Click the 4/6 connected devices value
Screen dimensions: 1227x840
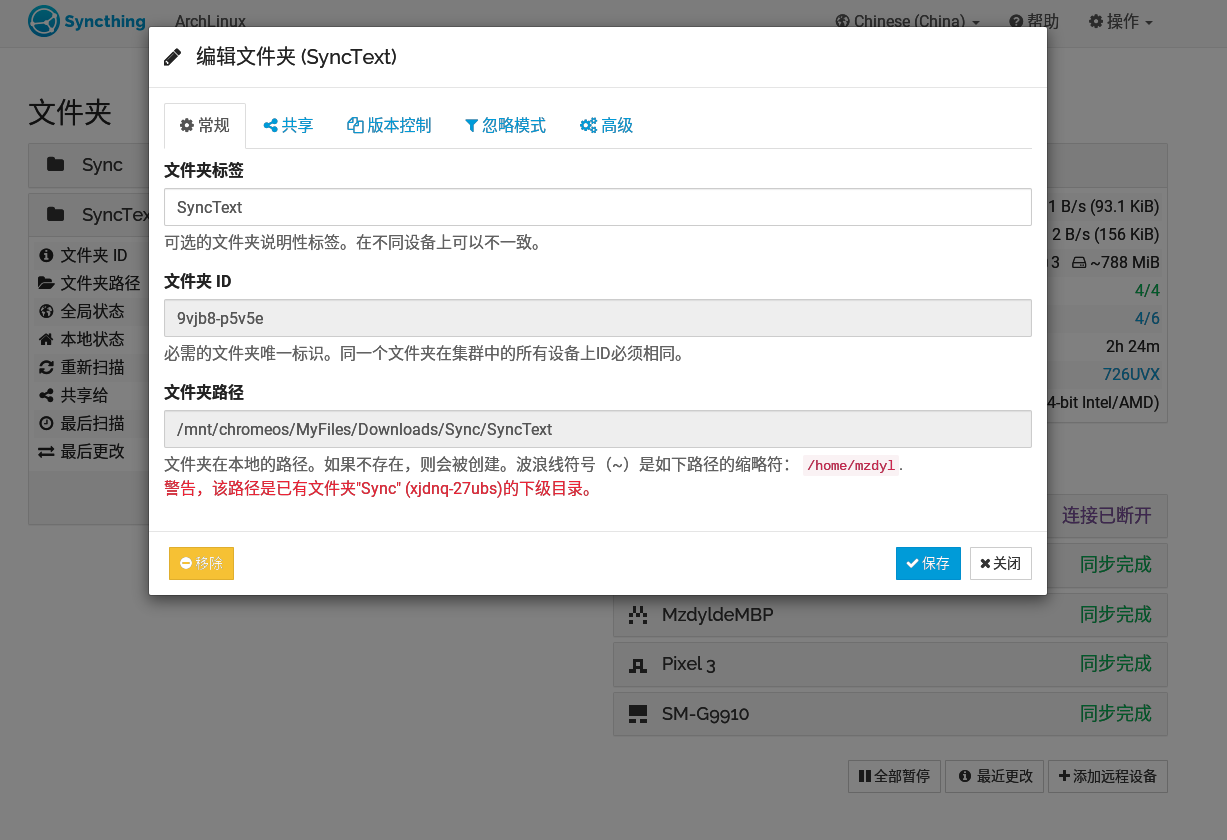click(1147, 318)
